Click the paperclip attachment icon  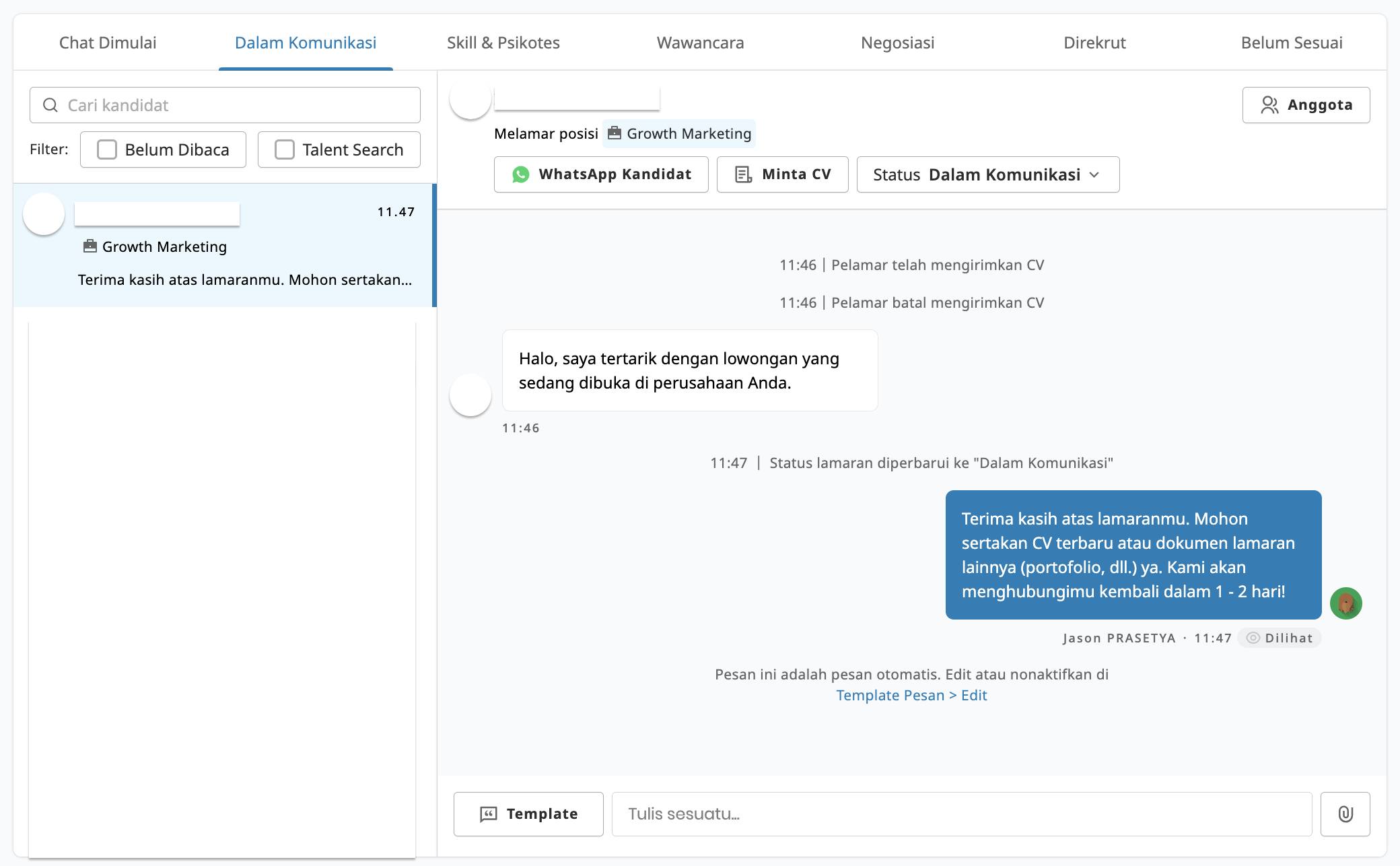(1345, 814)
